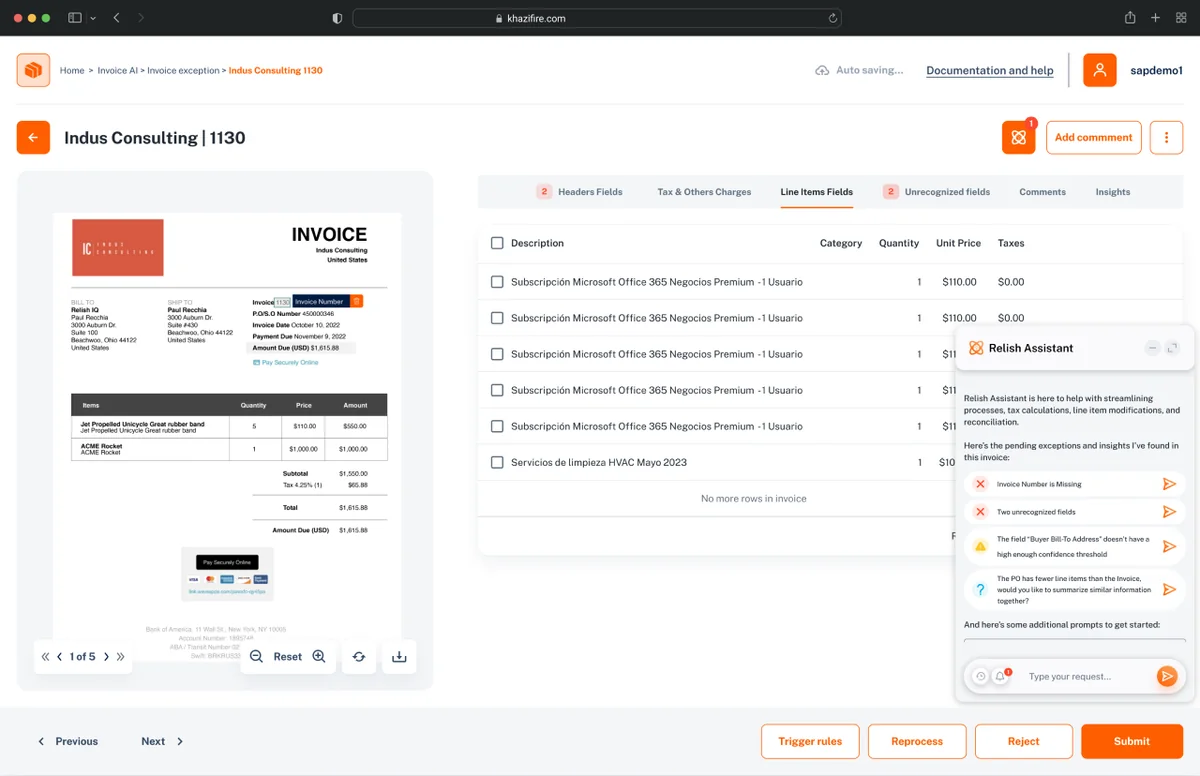Image resolution: width=1200 pixels, height=776 pixels.
Task: Rotate the invoice preview
Action: [359, 657]
